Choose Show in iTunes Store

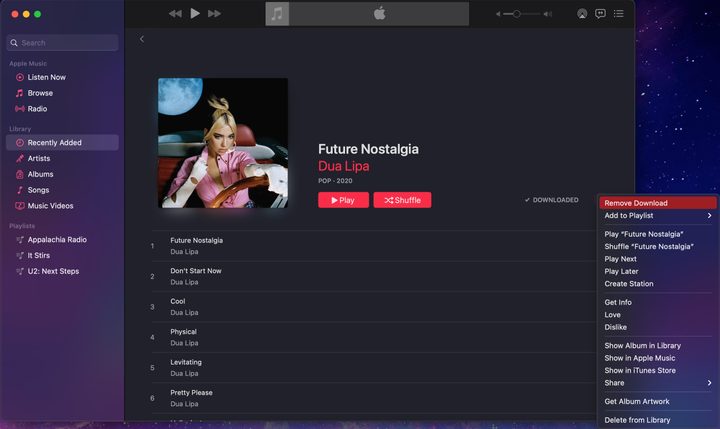pos(658,370)
